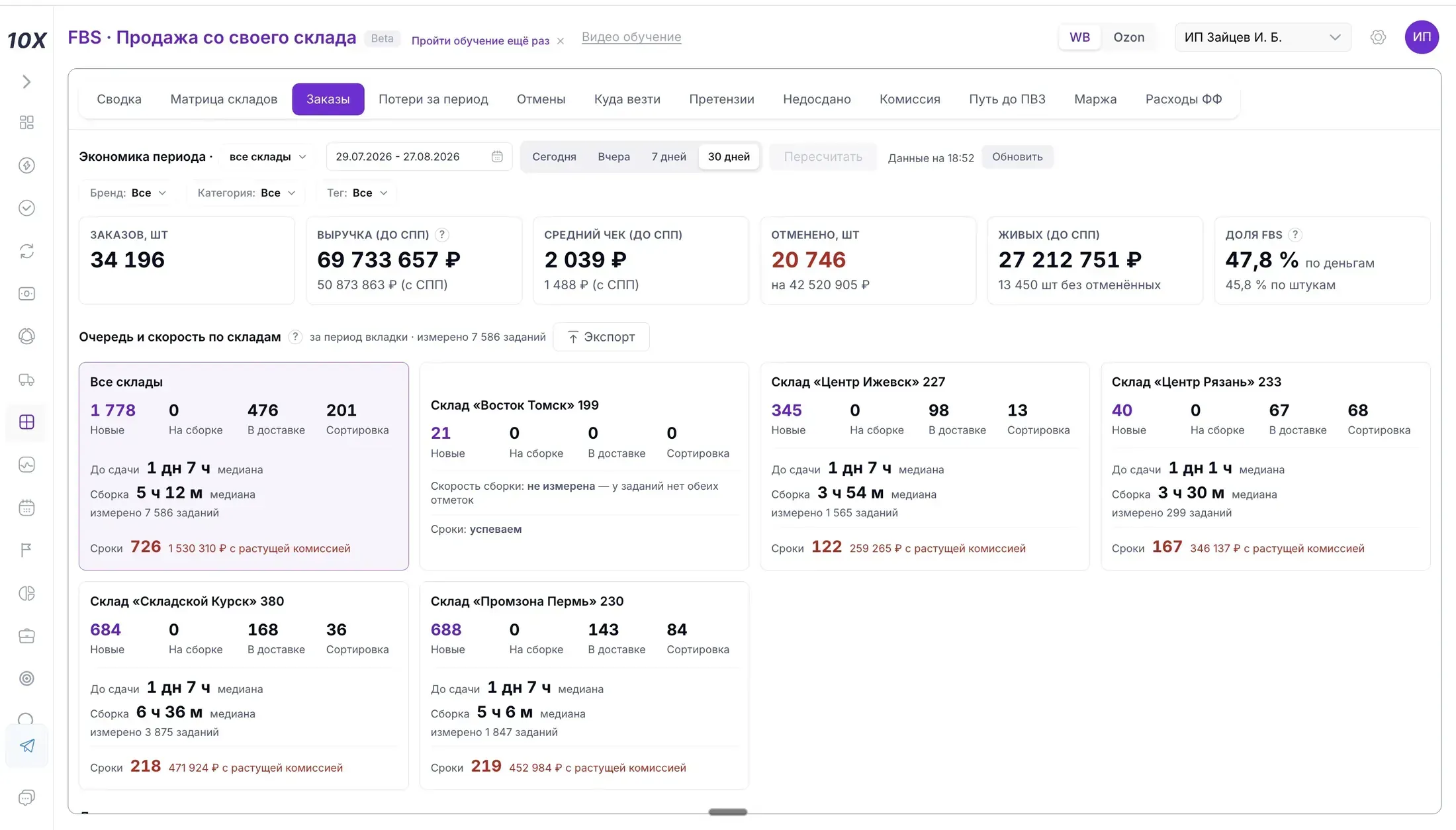Click the flag sidebar icon
The width and height of the screenshot is (1456, 830).
point(26,550)
